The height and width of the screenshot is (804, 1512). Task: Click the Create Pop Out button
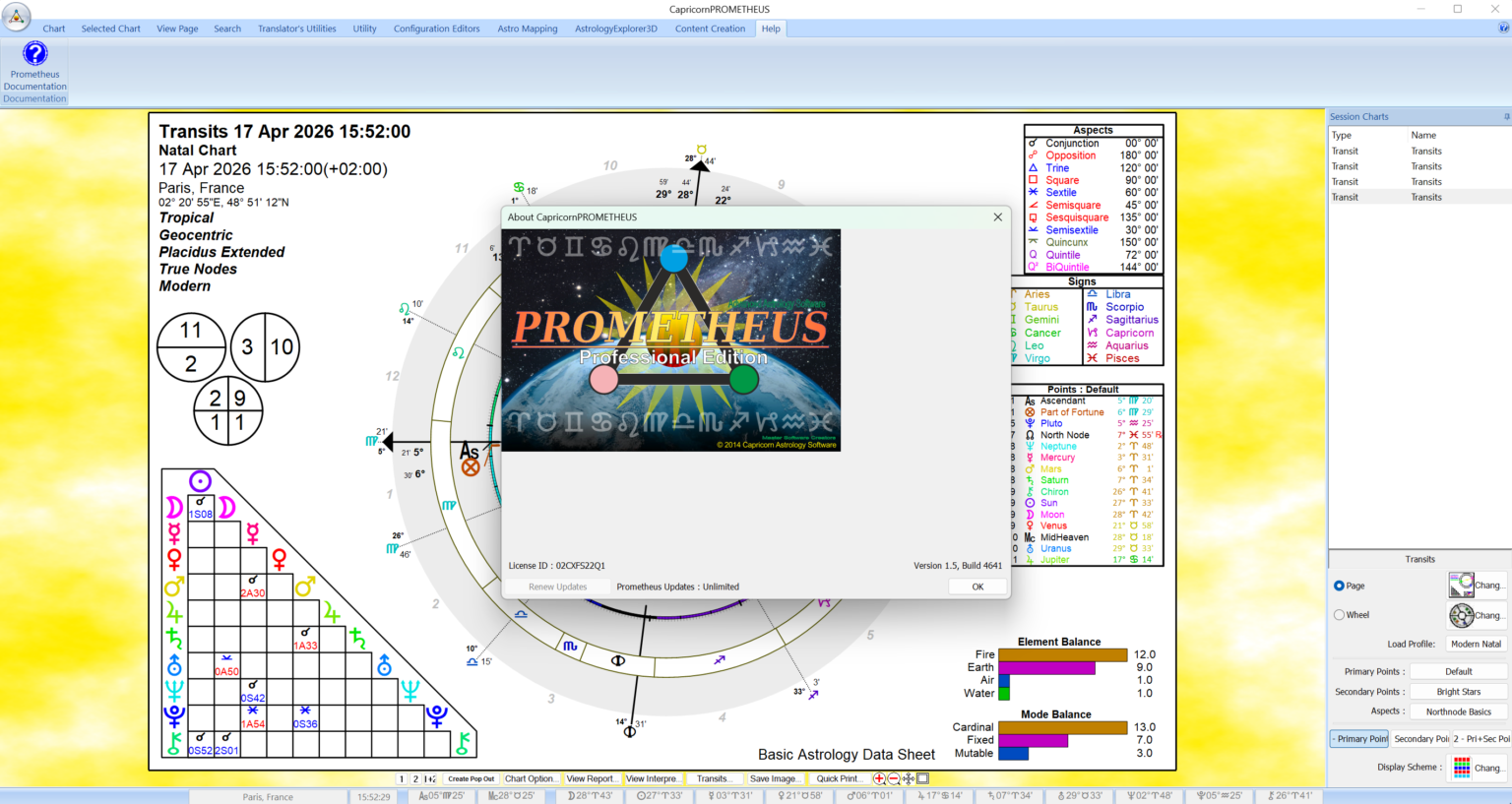(x=472, y=778)
